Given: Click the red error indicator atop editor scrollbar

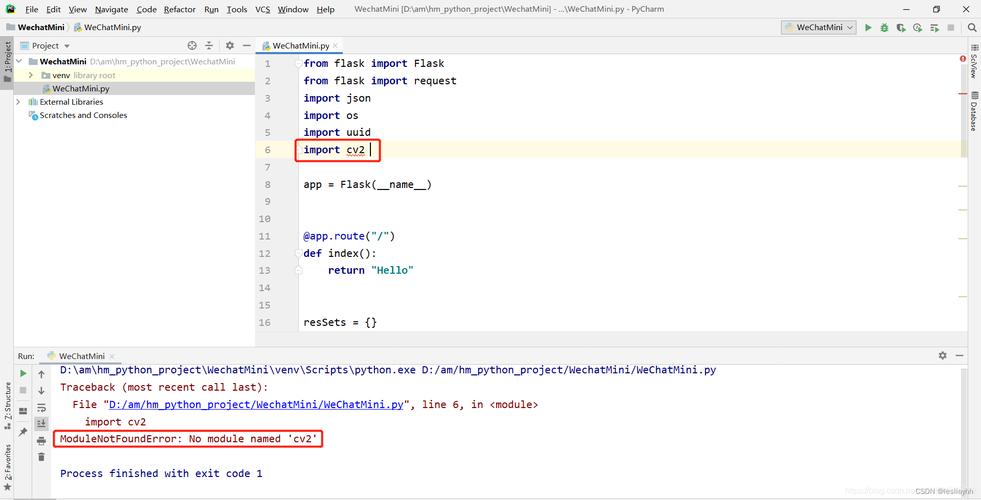Looking at the screenshot, I should [x=963, y=59].
